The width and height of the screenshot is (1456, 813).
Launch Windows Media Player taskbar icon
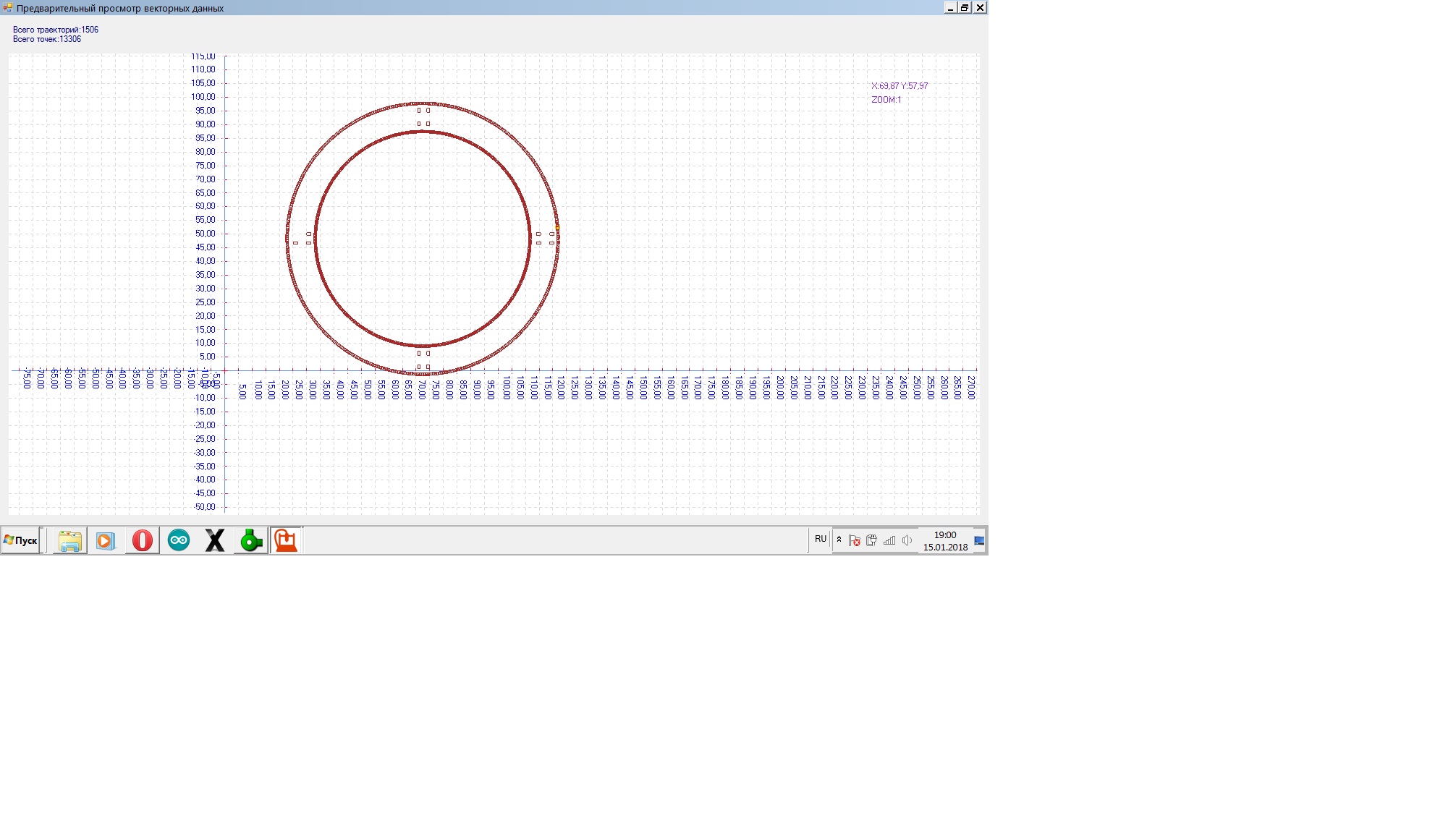tap(106, 540)
